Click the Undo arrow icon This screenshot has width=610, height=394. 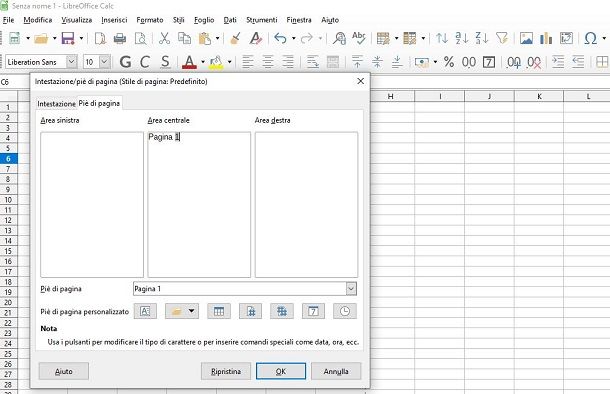coord(280,38)
